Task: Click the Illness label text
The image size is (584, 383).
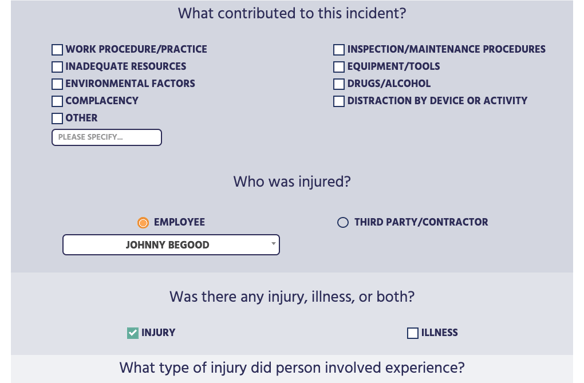Action: click(439, 332)
